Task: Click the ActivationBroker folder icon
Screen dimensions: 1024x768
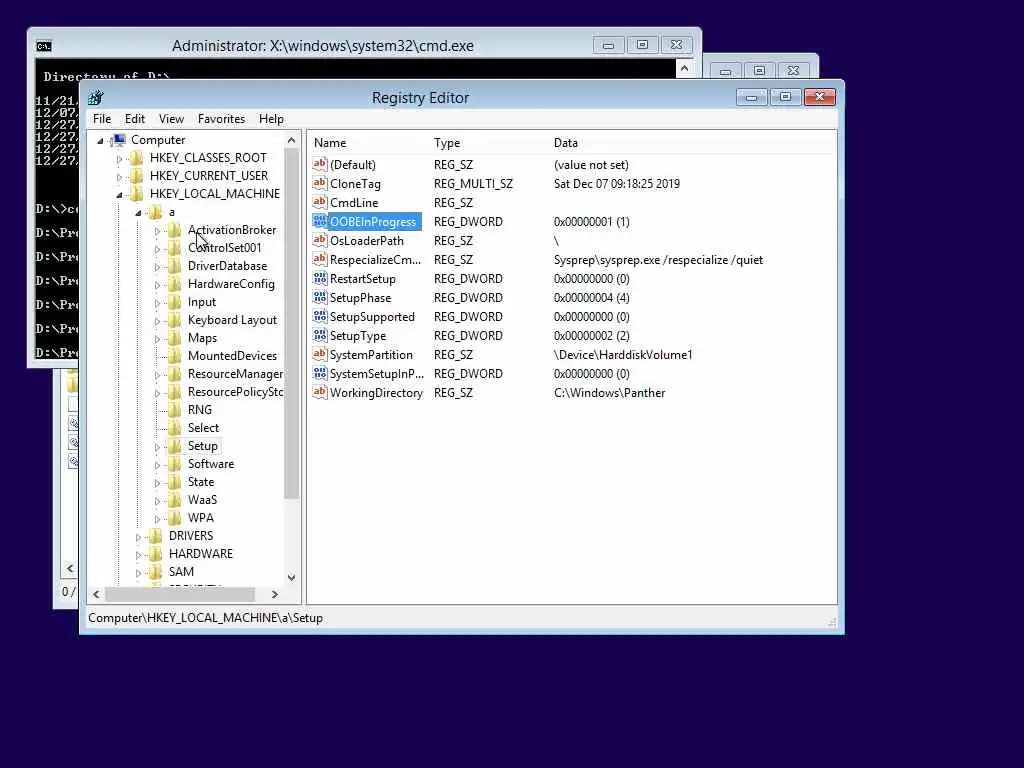Action: tap(174, 230)
